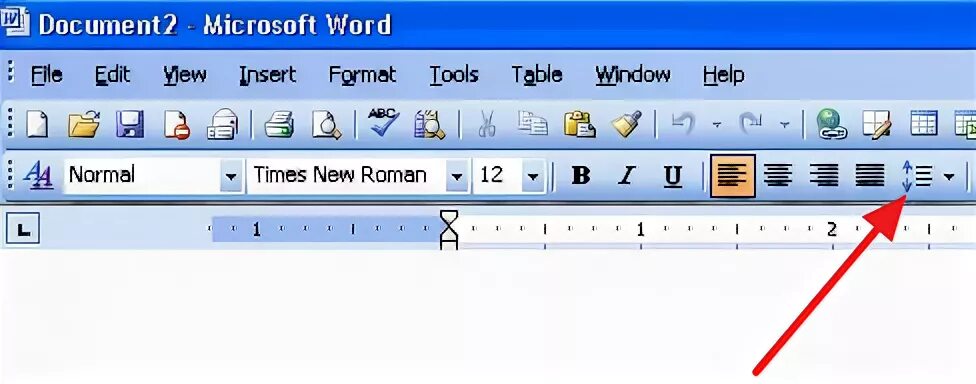
Task: Toggle Italic formatting
Action: pyautogui.click(x=626, y=176)
